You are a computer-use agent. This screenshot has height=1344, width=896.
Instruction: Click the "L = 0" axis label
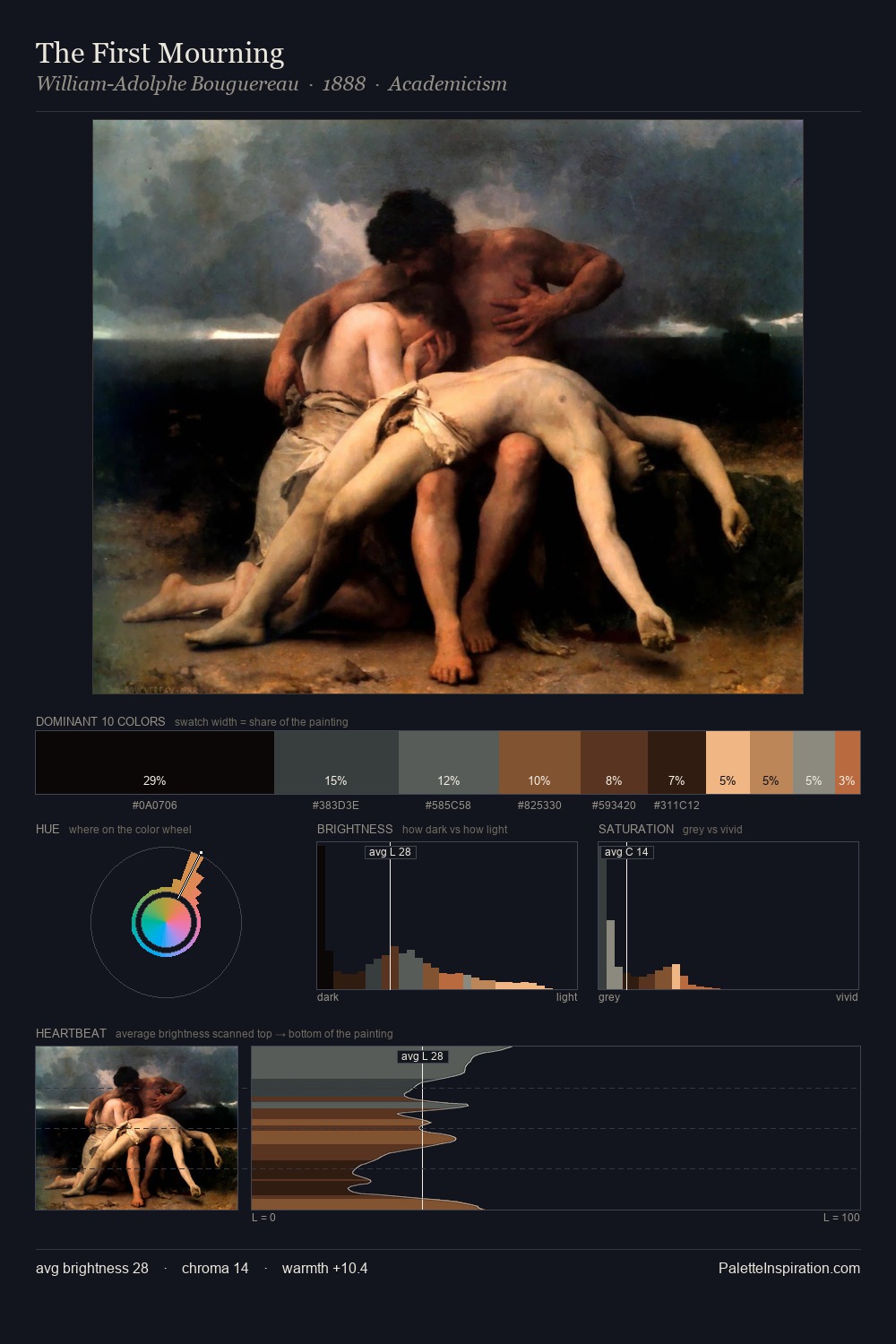pyautogui.click(x=263, y=1218)
